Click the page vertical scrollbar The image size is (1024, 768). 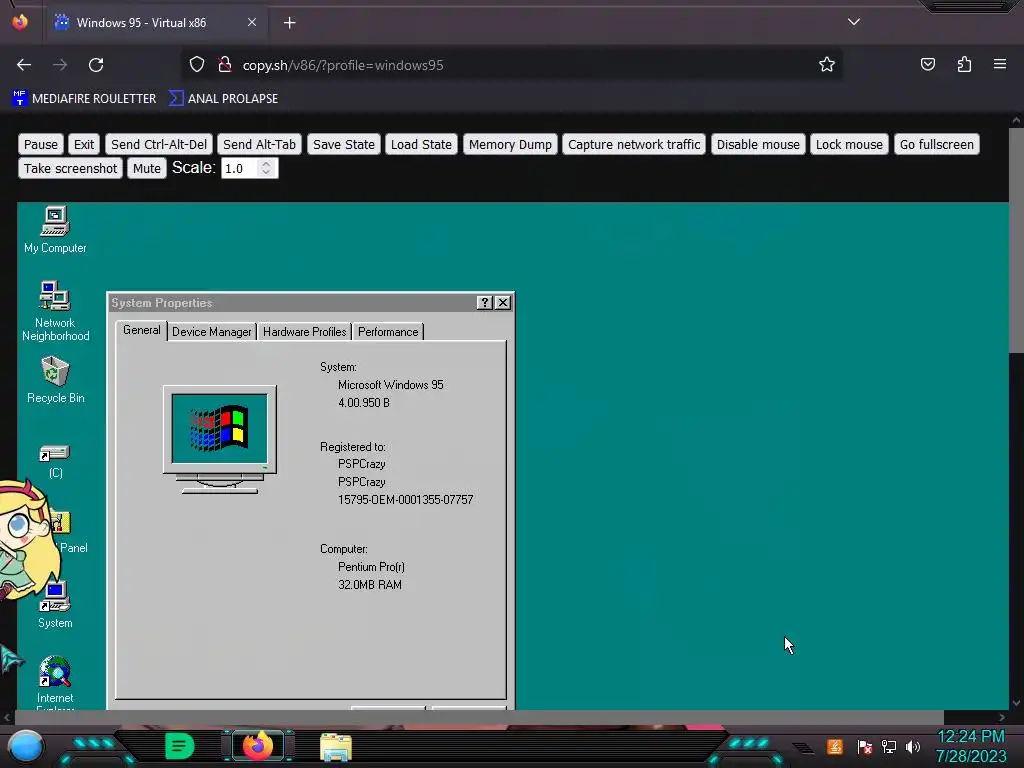[x=1016, y=242]
